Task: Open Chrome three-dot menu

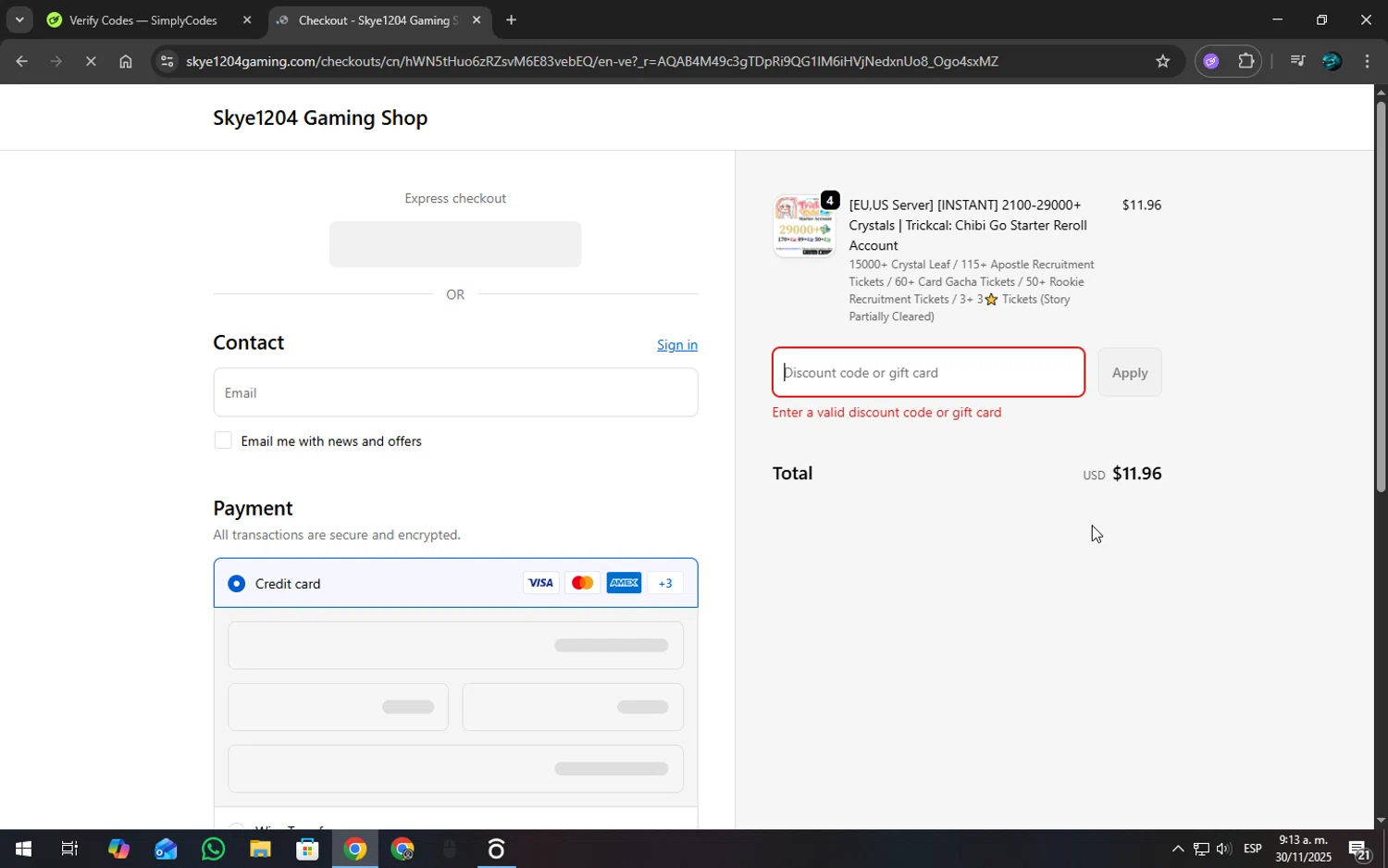Action: (1368, 62)
